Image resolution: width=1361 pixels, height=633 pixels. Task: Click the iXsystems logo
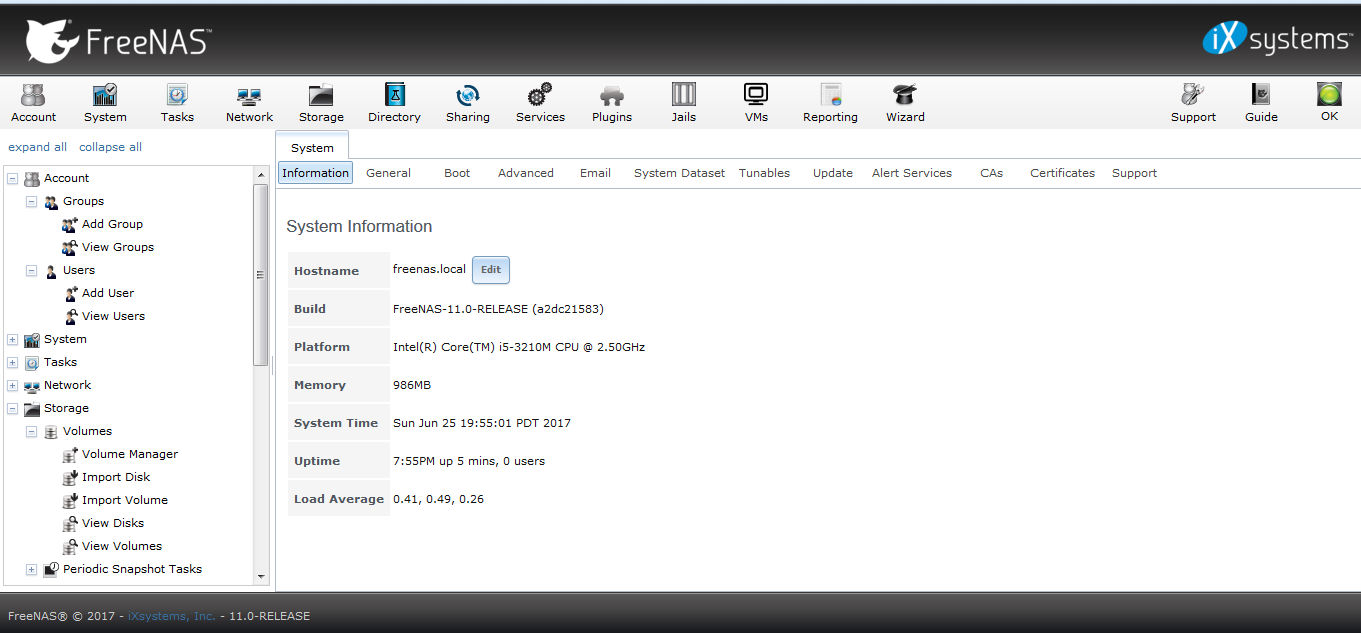tap(1277, 39)
